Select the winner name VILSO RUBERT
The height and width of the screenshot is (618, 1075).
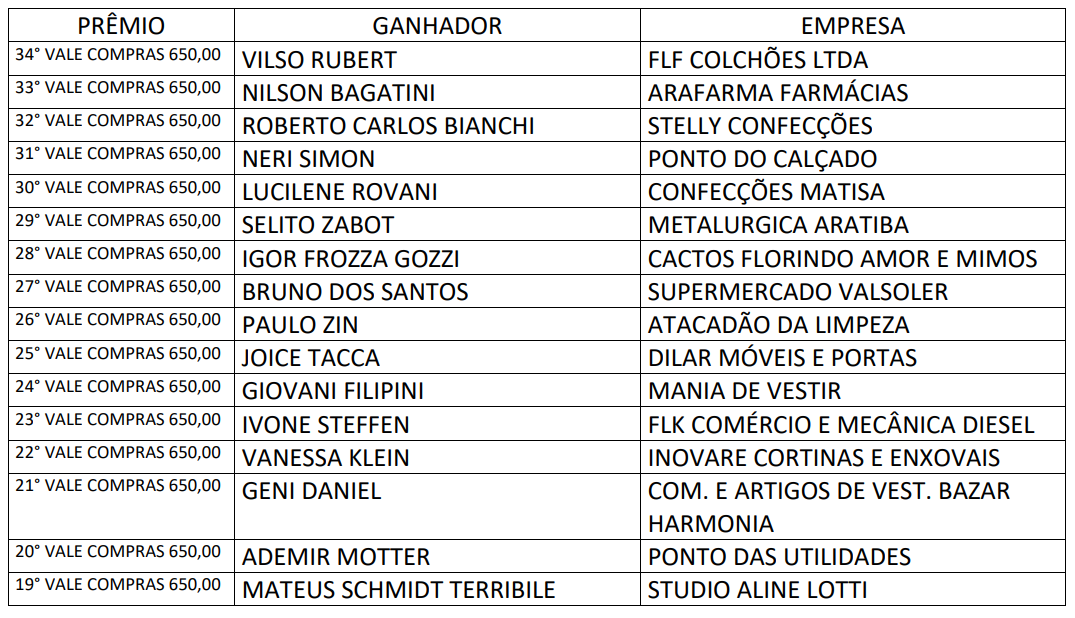tap(319, 60)
